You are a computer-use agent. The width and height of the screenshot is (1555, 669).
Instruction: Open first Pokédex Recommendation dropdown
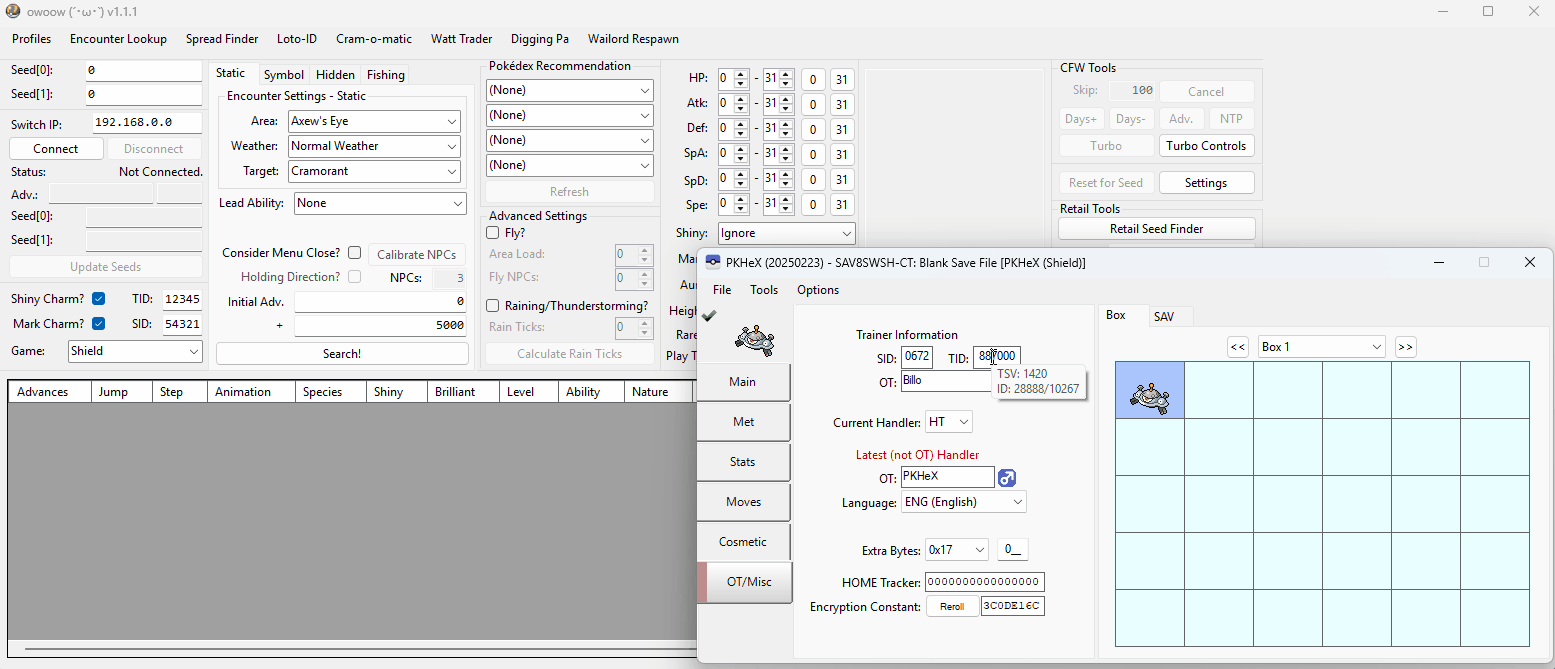point(569,90)
